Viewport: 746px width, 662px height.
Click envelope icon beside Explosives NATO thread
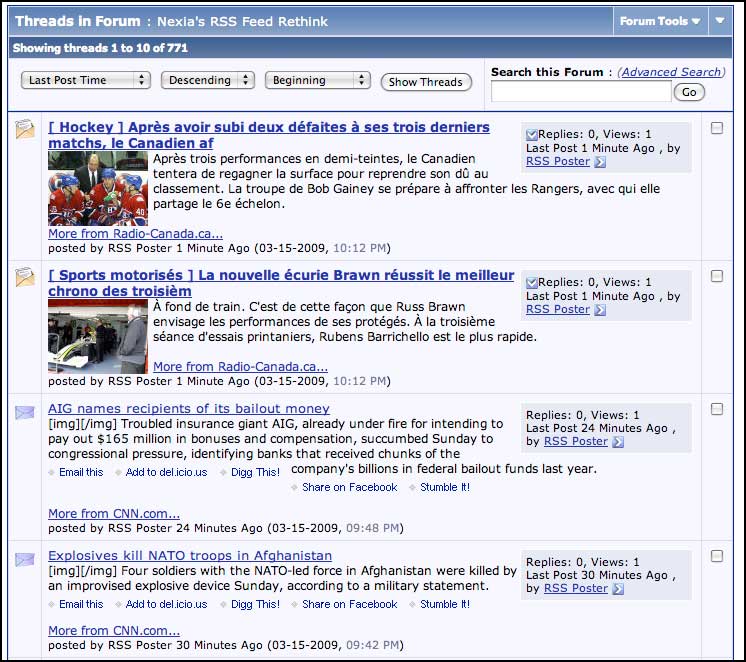click(x=25, y=558)
